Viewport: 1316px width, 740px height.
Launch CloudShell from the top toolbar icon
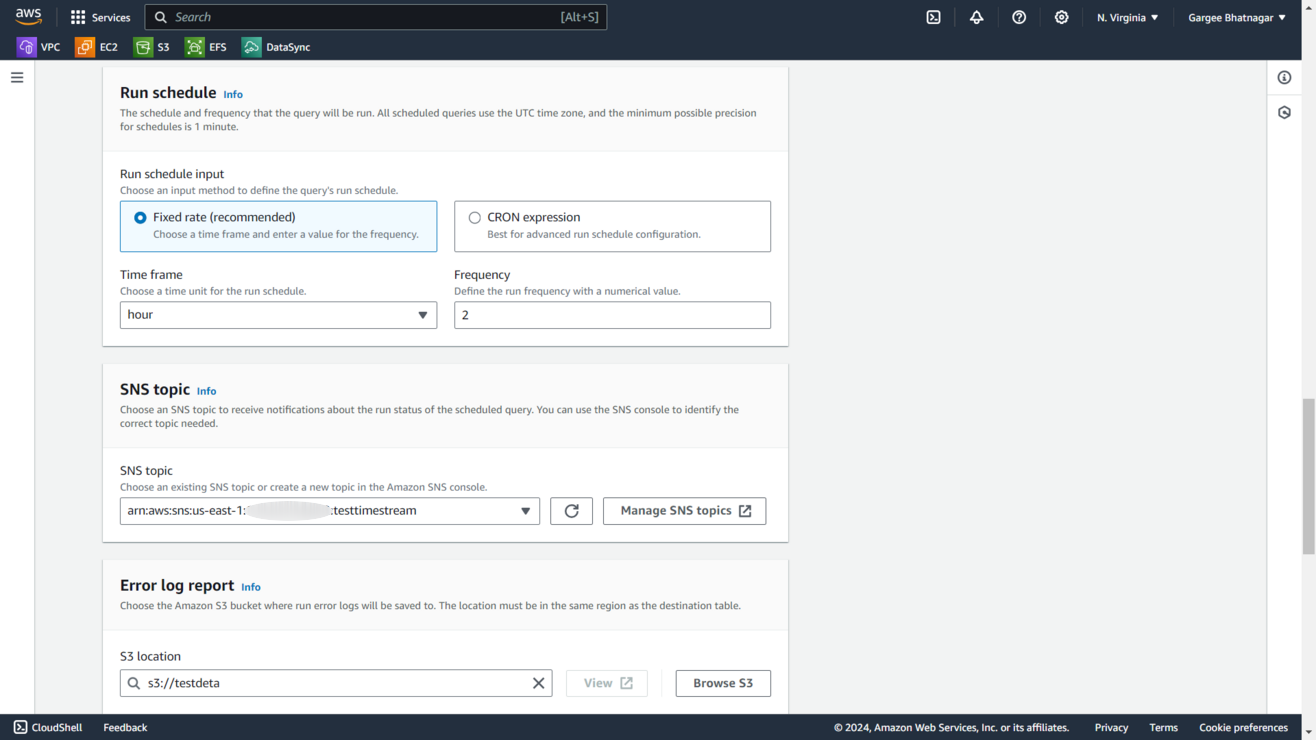tap(933, 17)
